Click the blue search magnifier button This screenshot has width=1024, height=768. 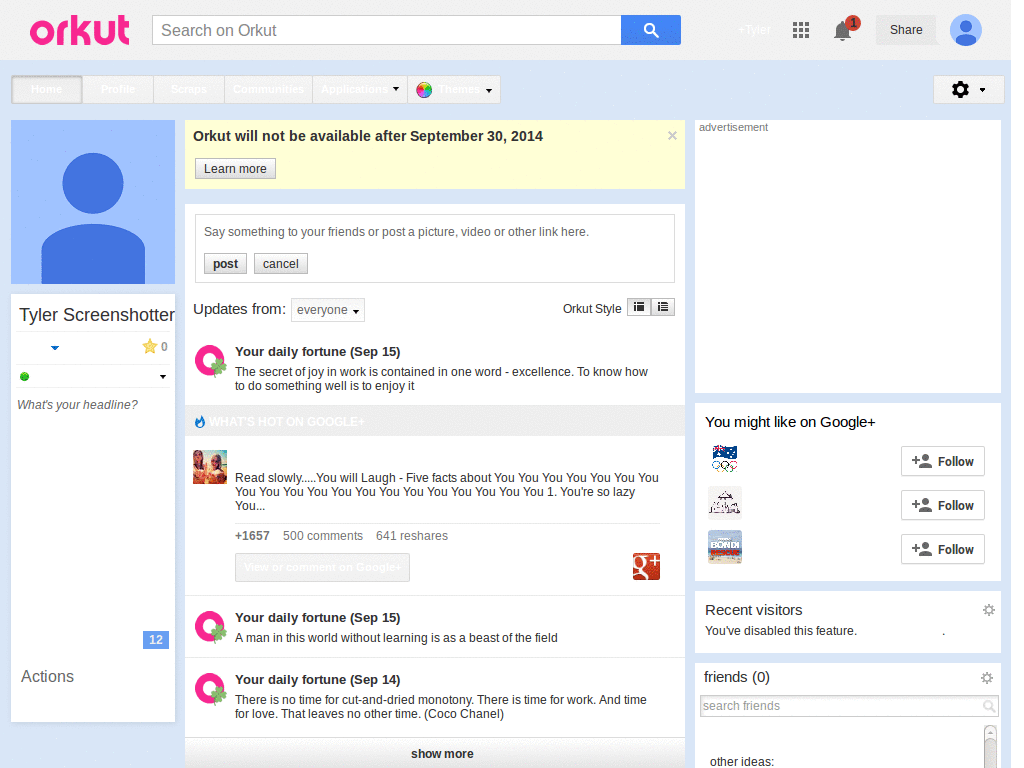(x=650, y=30)
